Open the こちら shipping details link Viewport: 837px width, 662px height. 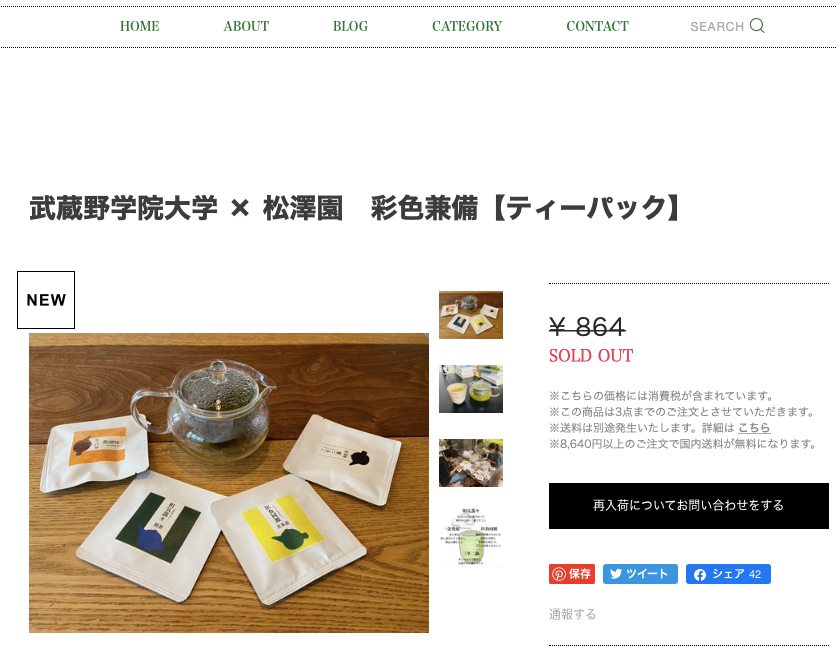pyautogui.click(x=754, y=428)
